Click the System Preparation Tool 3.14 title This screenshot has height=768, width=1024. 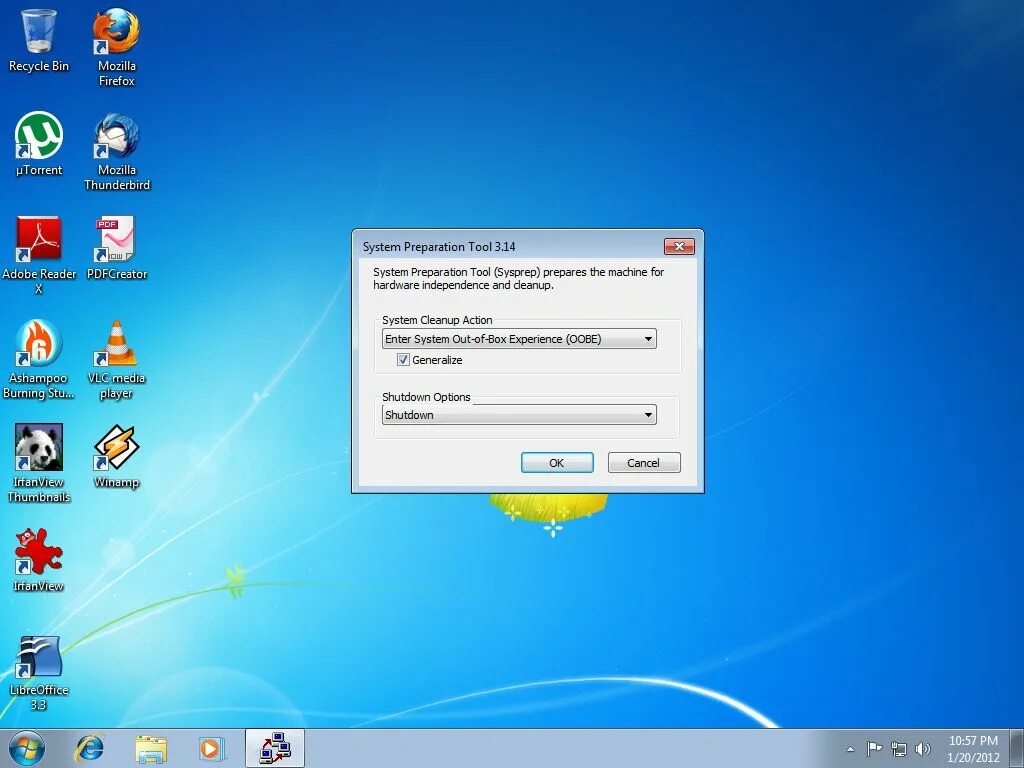pos(439,247)
